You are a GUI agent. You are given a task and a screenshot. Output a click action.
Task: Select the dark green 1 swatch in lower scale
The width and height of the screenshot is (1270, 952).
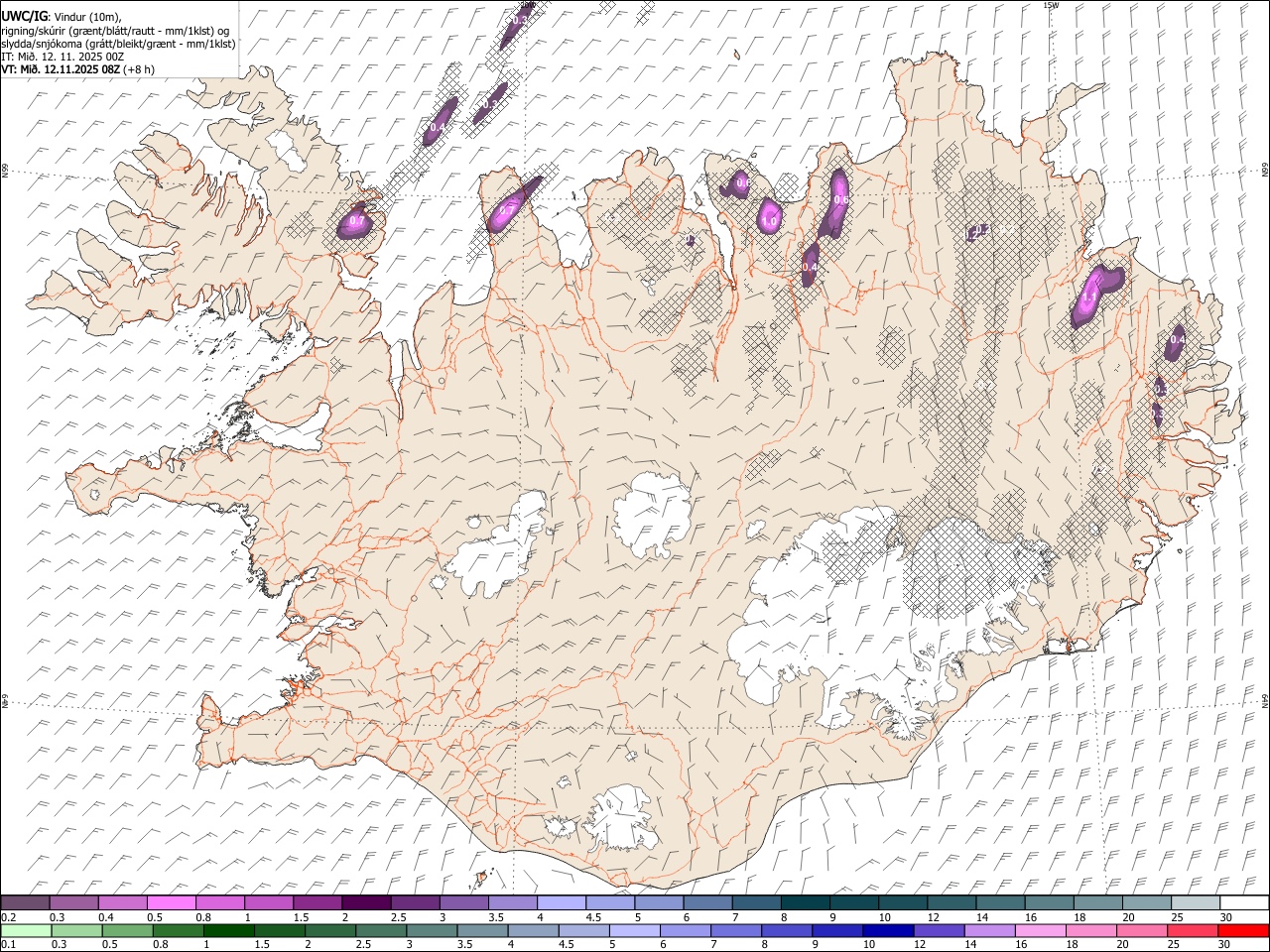pos(229,930)
